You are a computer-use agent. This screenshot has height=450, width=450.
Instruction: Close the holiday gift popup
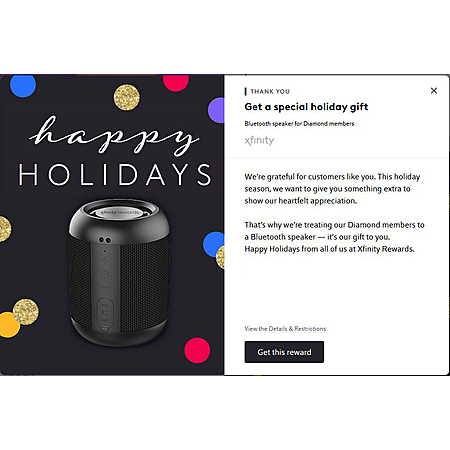coord(434,91)
